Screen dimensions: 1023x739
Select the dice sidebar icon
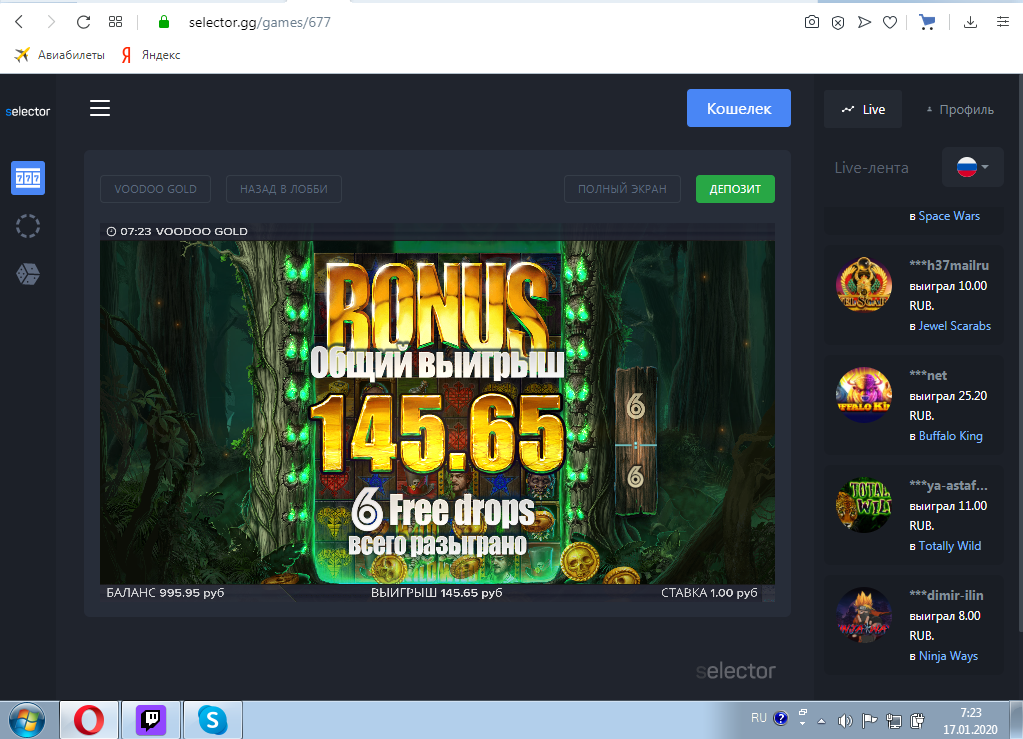coord(28,274)
